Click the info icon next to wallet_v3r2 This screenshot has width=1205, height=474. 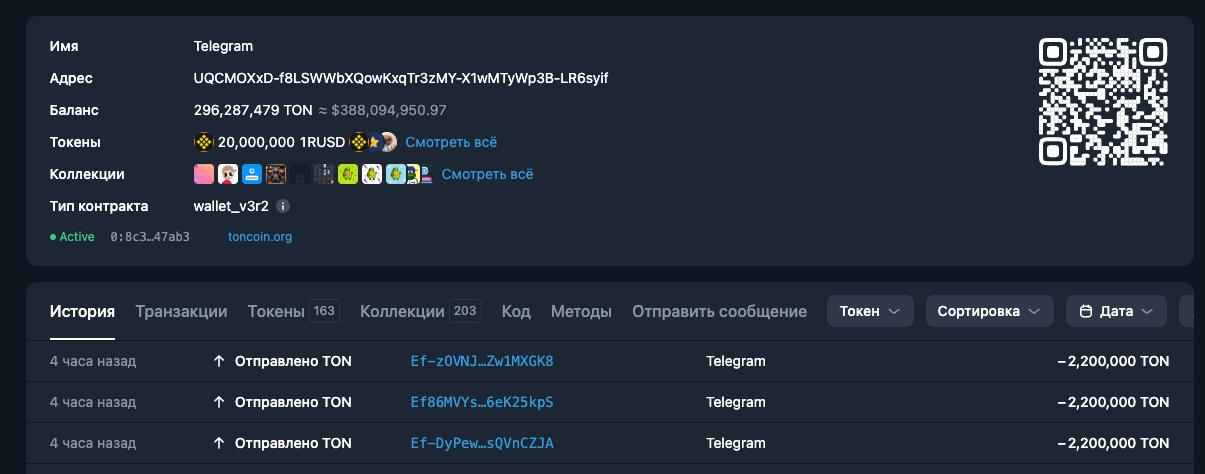283,206
